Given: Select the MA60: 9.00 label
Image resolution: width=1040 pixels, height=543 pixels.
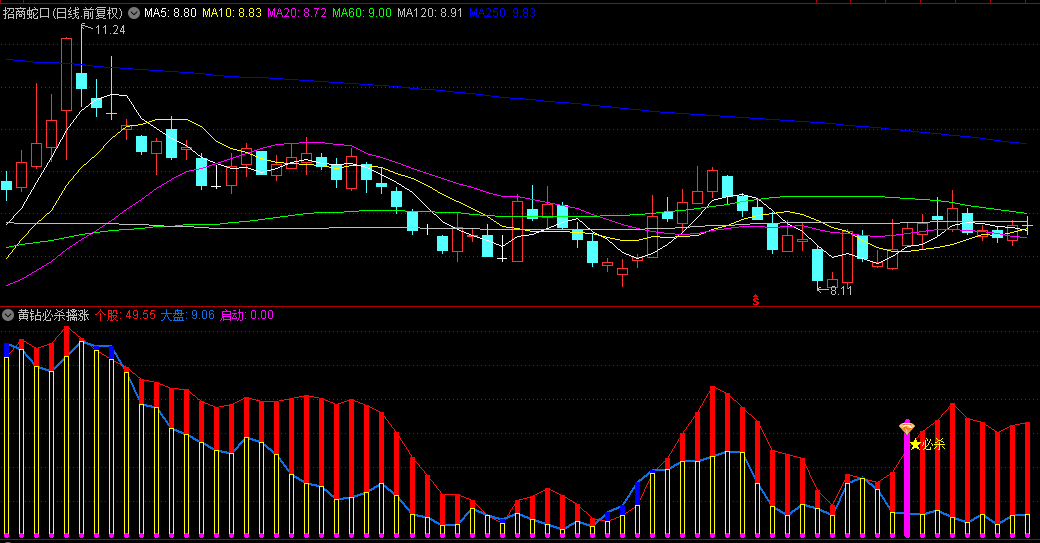Looking at the screenshot, I should point(361,13).
